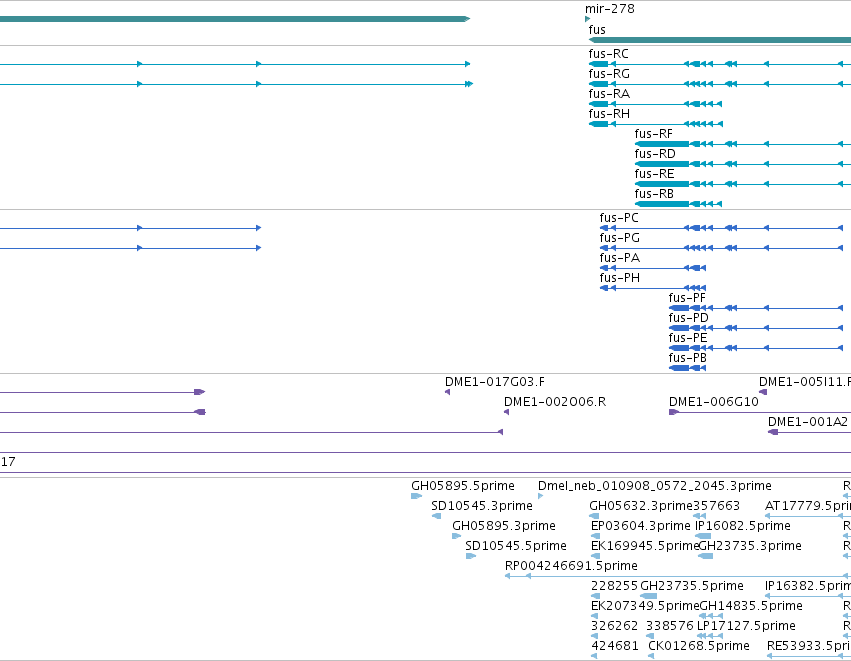The height and width of the screenshot is (661, 851).
Task: Select the fus-RC transcript label
Action: [x=608, y=54]
